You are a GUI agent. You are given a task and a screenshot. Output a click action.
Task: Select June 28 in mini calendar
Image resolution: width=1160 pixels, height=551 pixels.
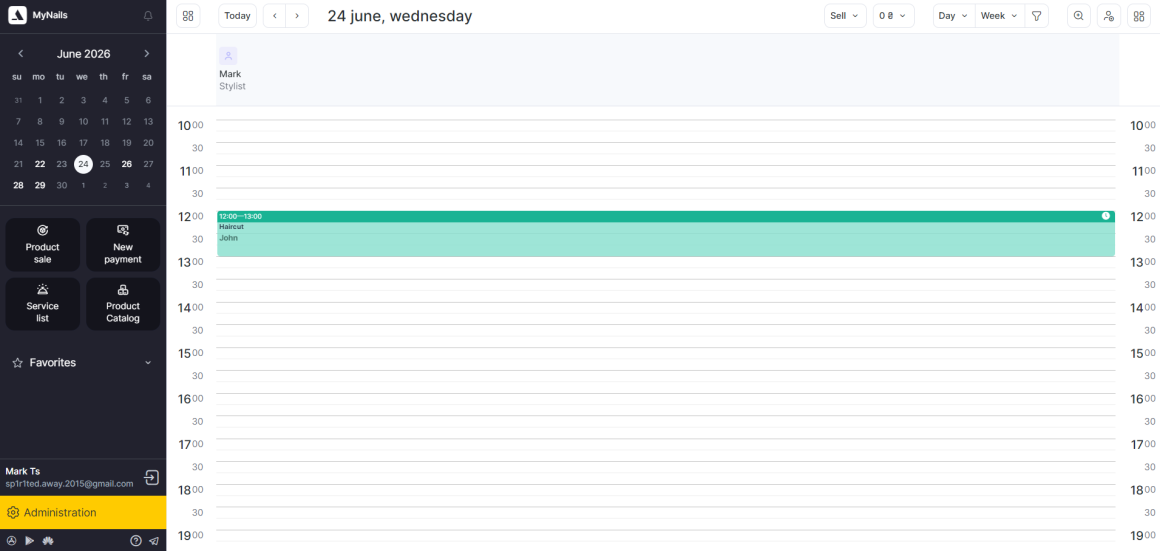coord(18,185)
